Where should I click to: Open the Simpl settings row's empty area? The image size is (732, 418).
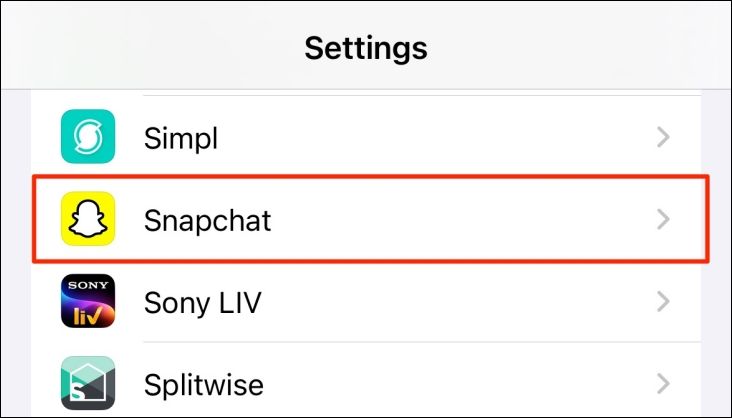point(430,138)
